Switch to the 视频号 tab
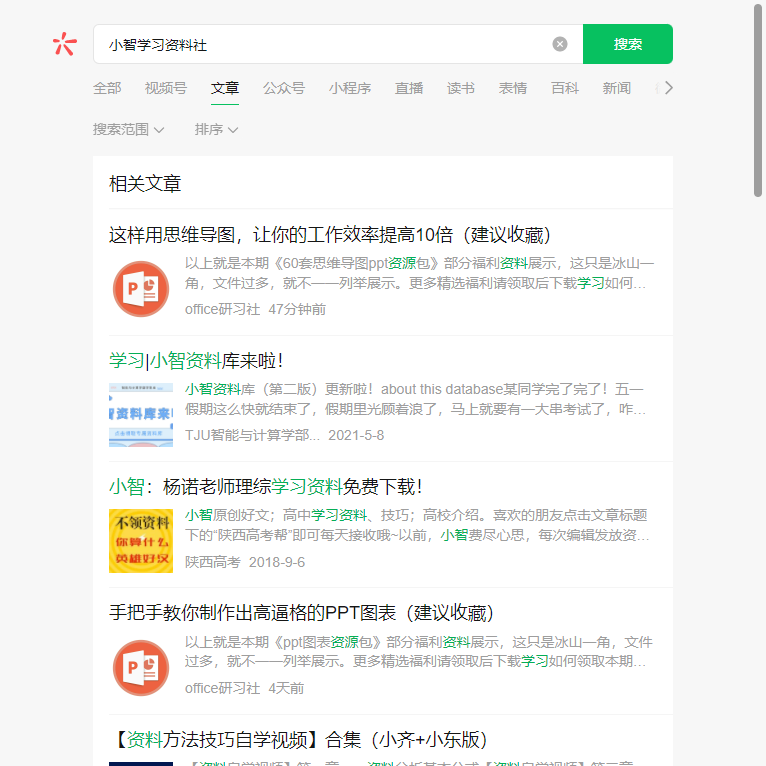The width and height of the screenshot is (766, 766). point(166,88)
